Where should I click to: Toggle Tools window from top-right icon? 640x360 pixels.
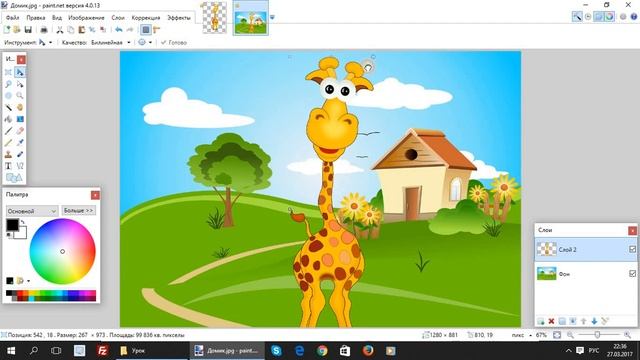pyautogui.click(x=577, y=17)
